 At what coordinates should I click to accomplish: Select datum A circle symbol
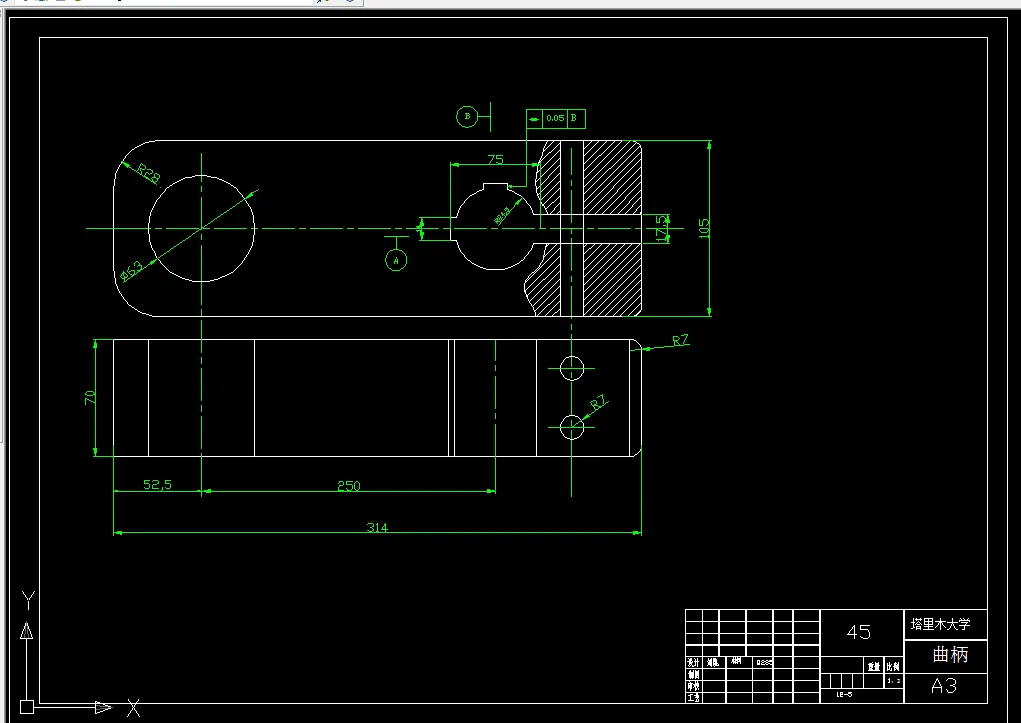pos(396,261)
